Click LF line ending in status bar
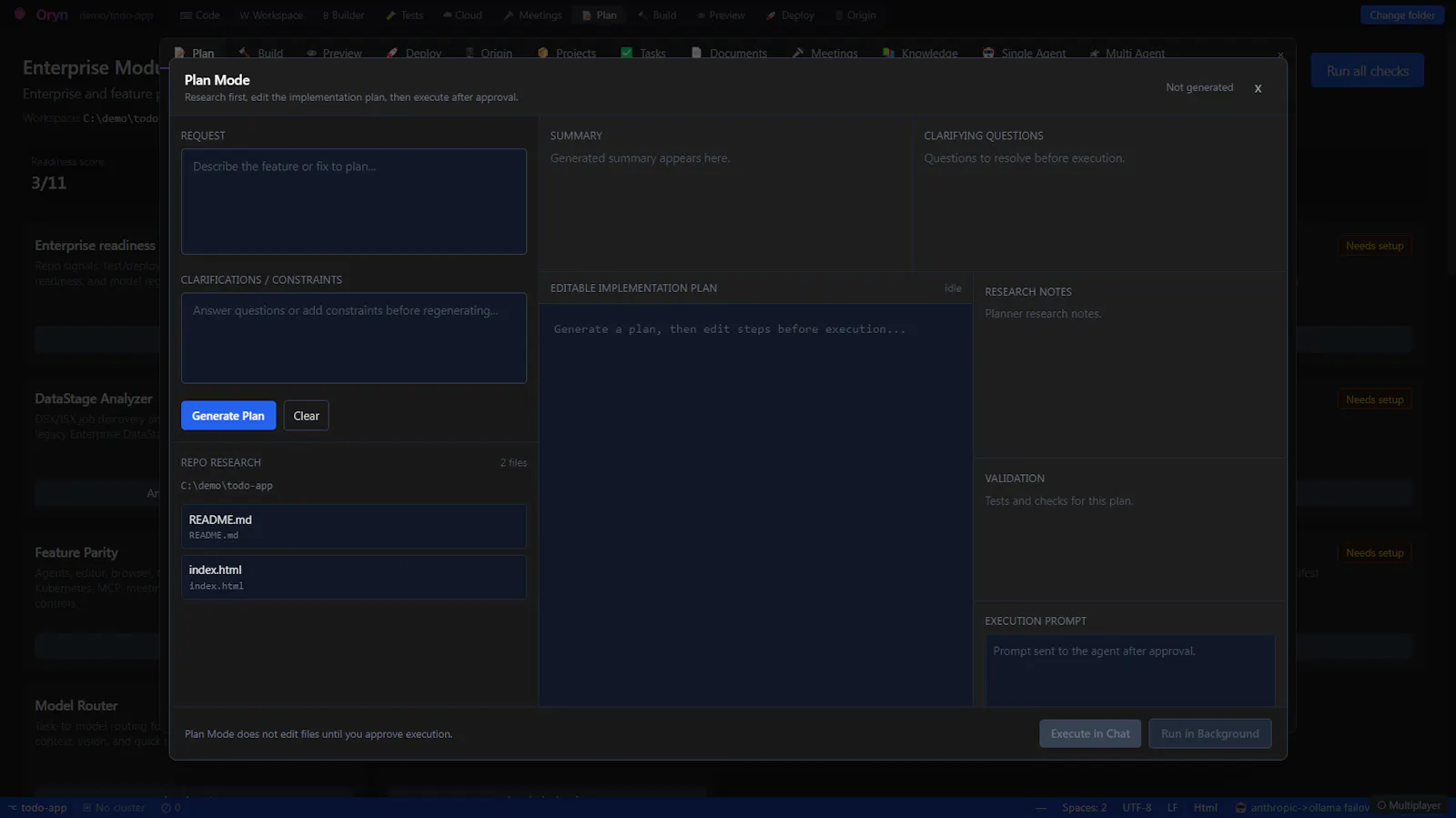This screenshot has width=1456, height=818. pos(1173,807)
